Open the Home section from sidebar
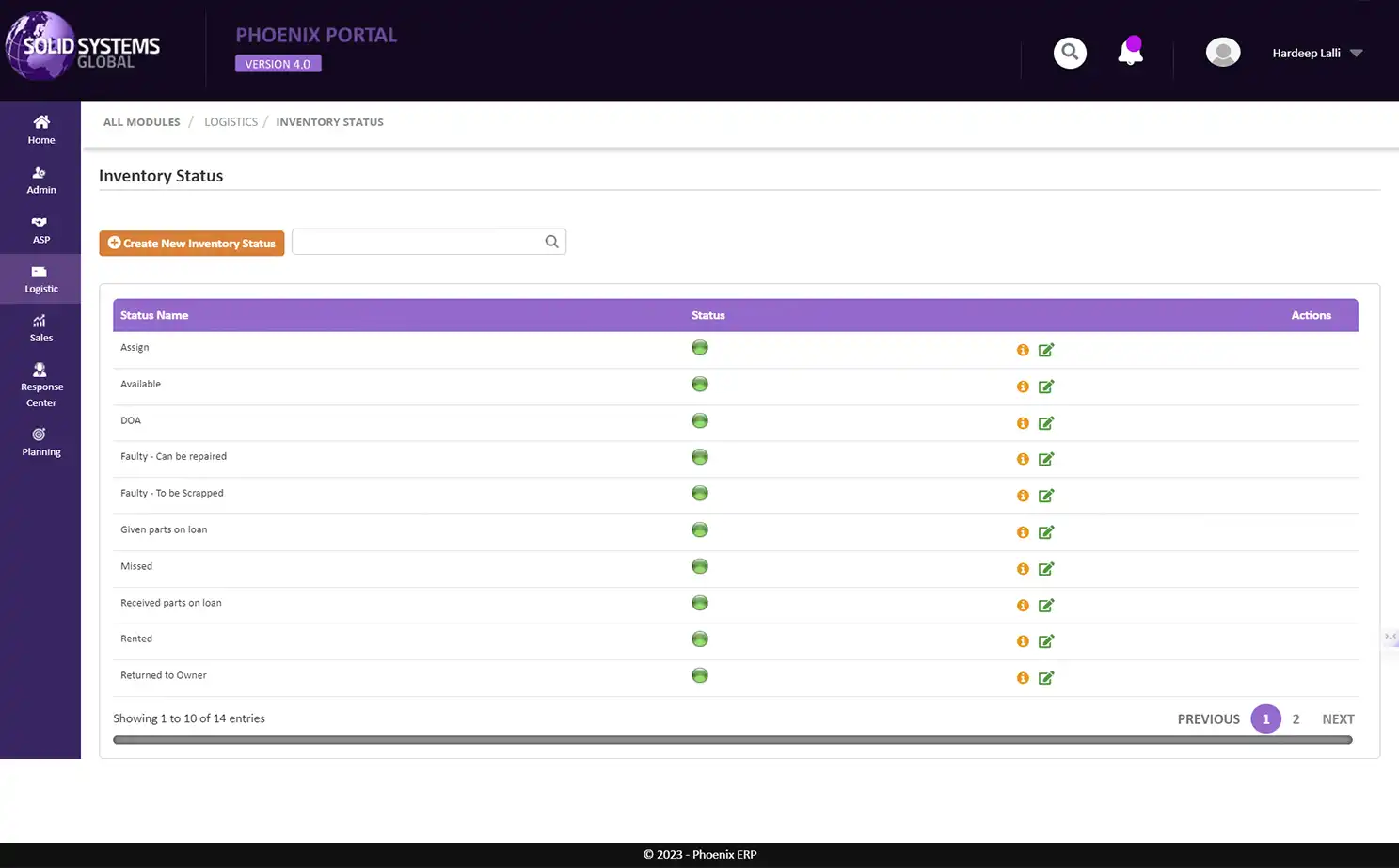 click(40, 129)
